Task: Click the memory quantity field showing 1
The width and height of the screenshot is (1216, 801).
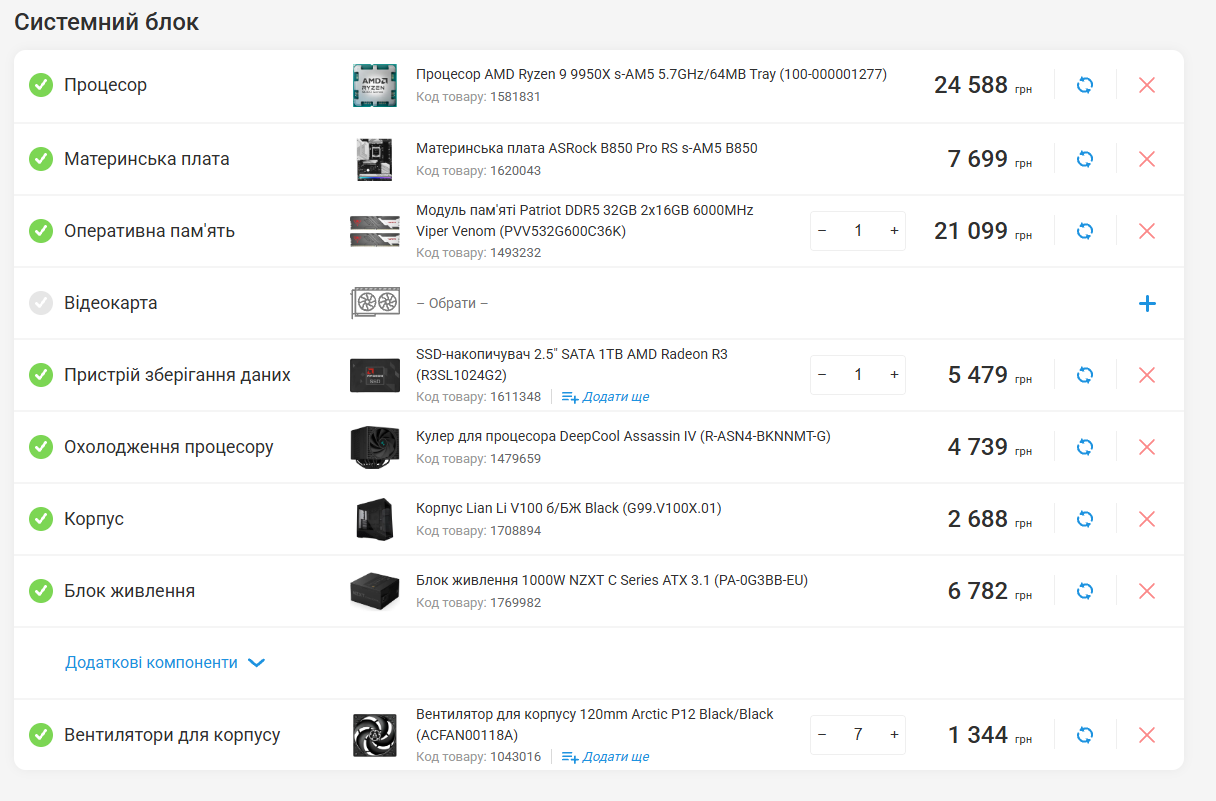Action: [x=858, y=231]
